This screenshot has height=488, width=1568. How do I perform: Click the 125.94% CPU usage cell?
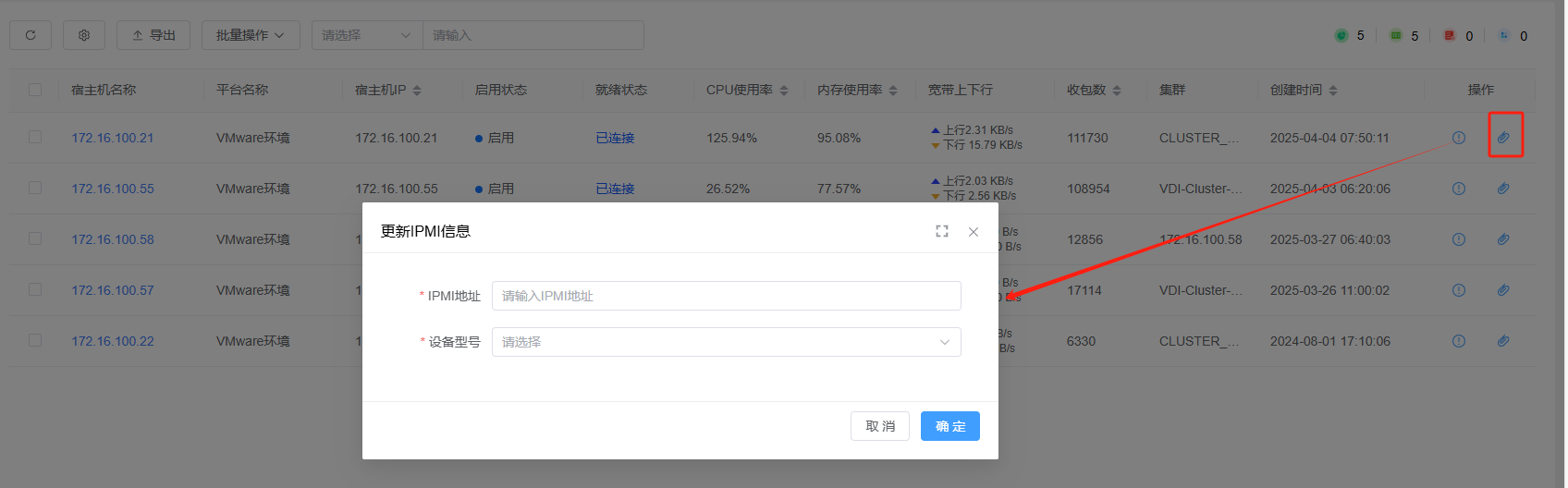[731, 138]
